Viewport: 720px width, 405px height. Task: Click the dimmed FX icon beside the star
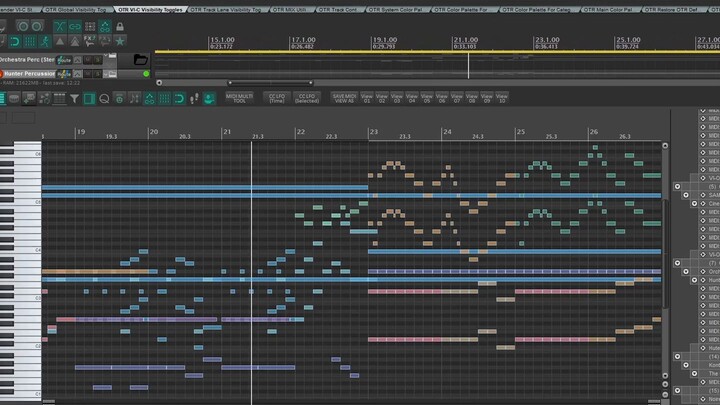pyautogui.click(x=105, y=41)
